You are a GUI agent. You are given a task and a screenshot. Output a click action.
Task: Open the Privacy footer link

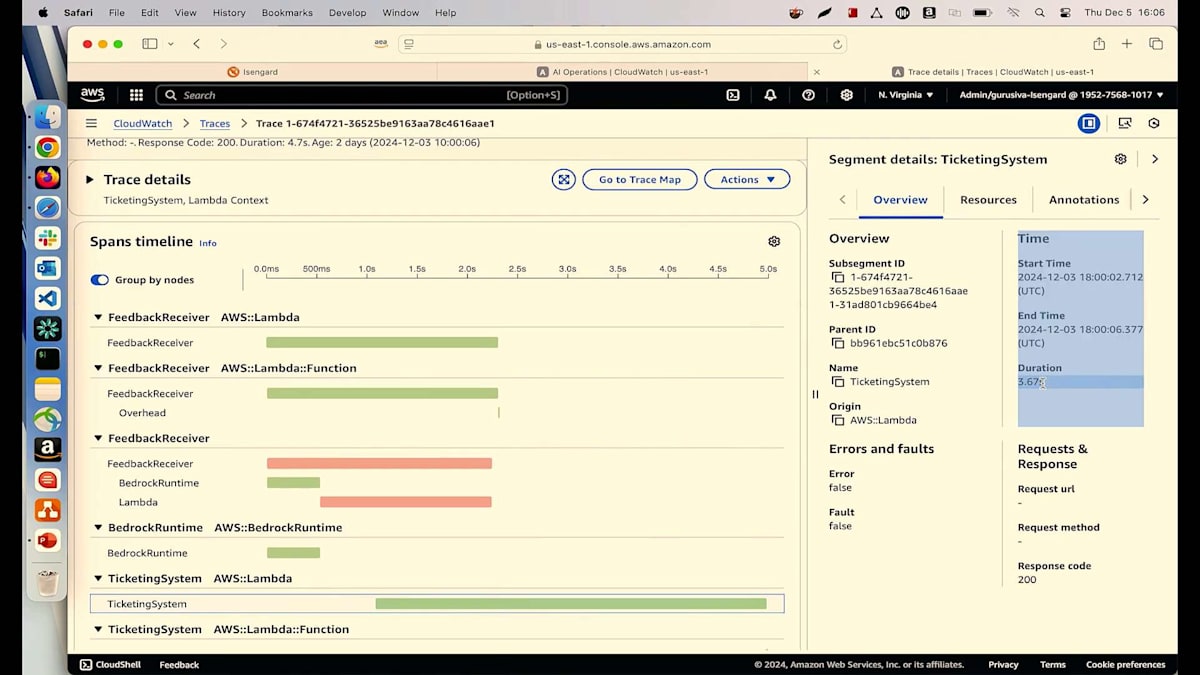[1003, 664]
